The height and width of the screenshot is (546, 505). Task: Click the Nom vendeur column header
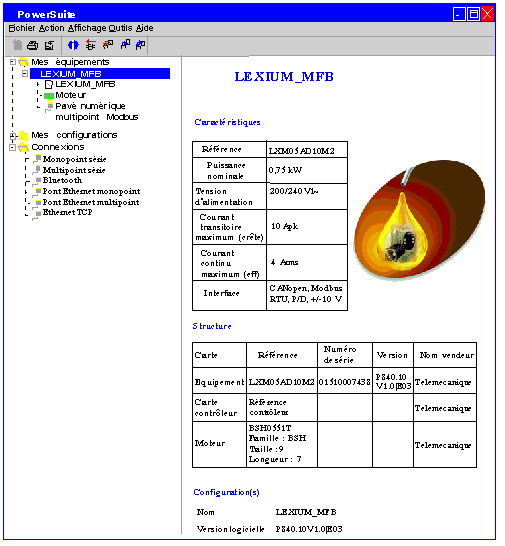coord(446,355)
